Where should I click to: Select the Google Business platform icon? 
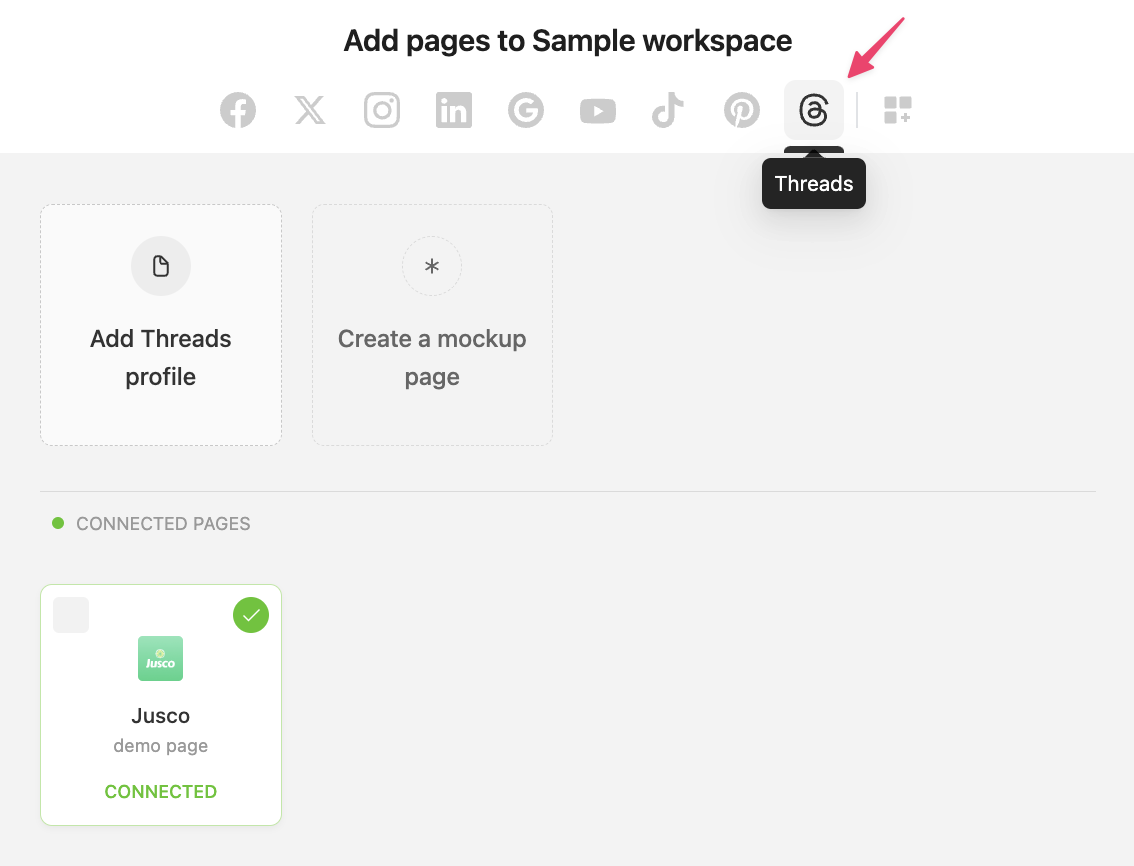(526, 110)
